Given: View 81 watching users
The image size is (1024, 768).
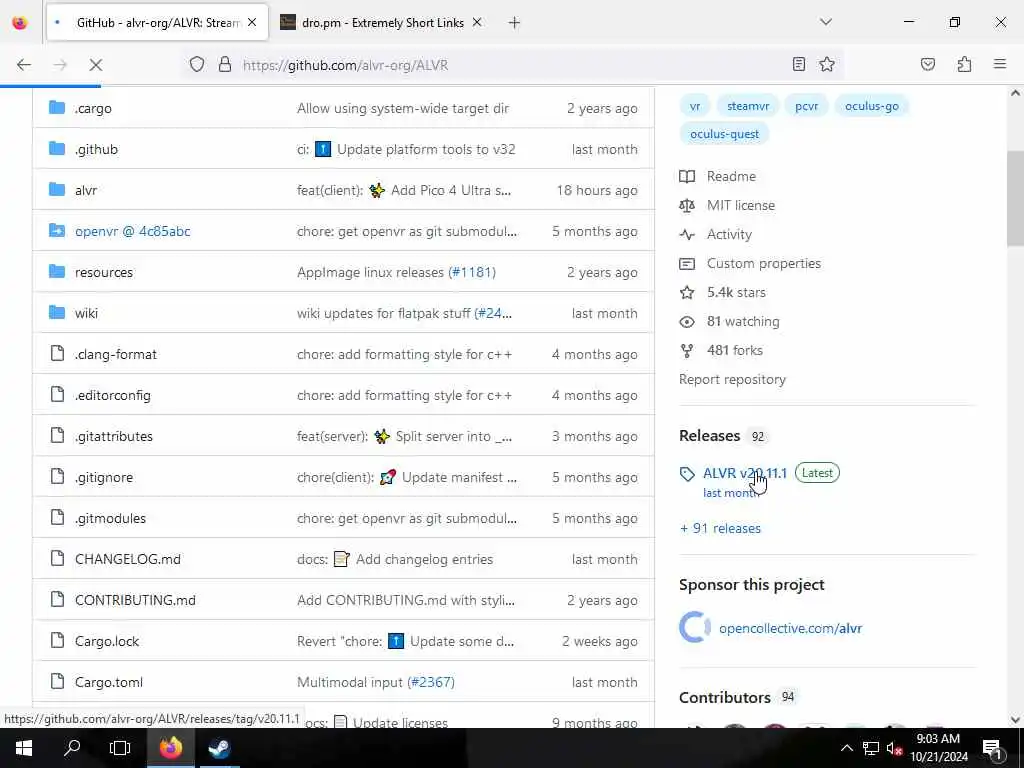Looking at the screenshot, I should [743, 321].
